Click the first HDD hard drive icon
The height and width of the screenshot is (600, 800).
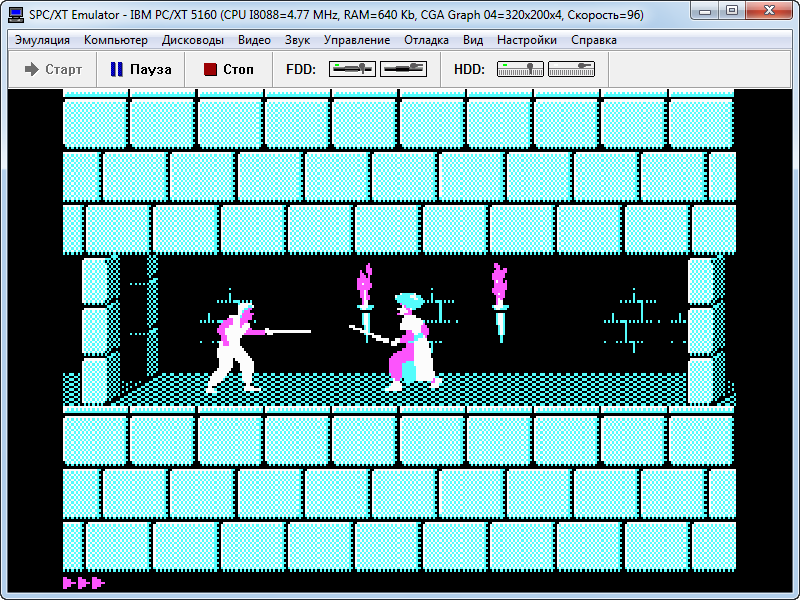[x=520, y=69]
